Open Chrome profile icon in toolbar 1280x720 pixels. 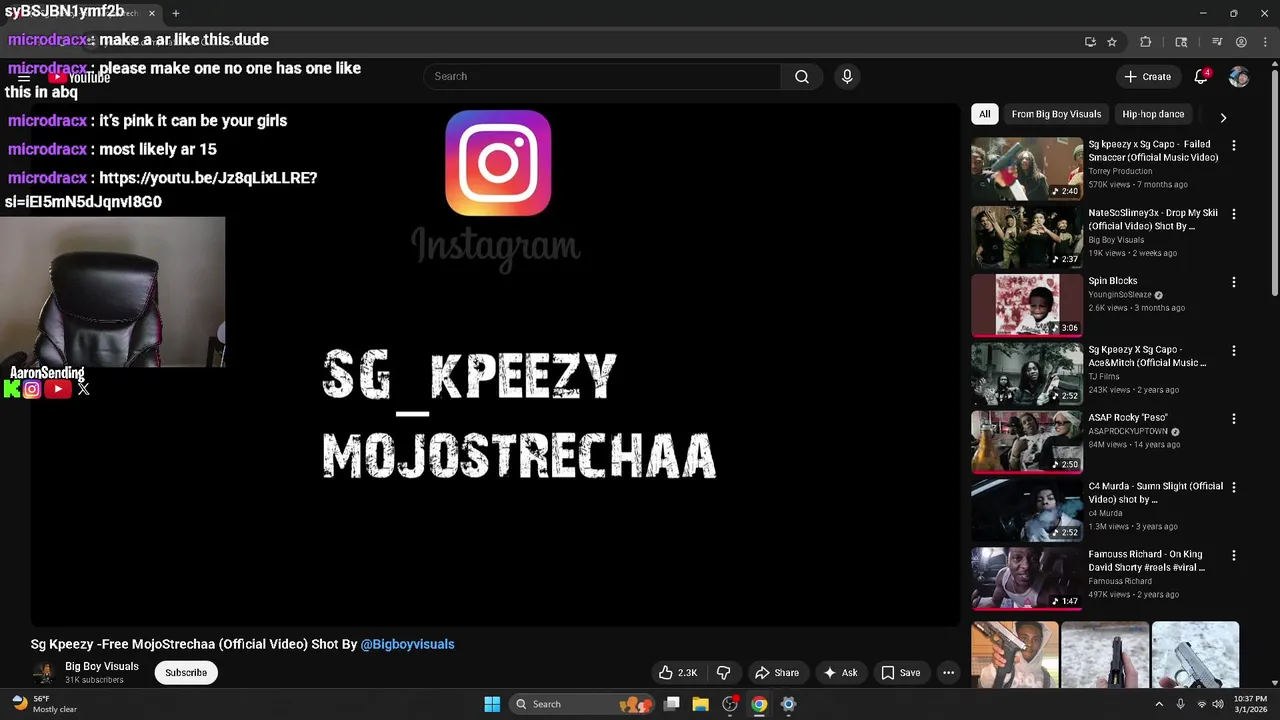(1241, 42)
